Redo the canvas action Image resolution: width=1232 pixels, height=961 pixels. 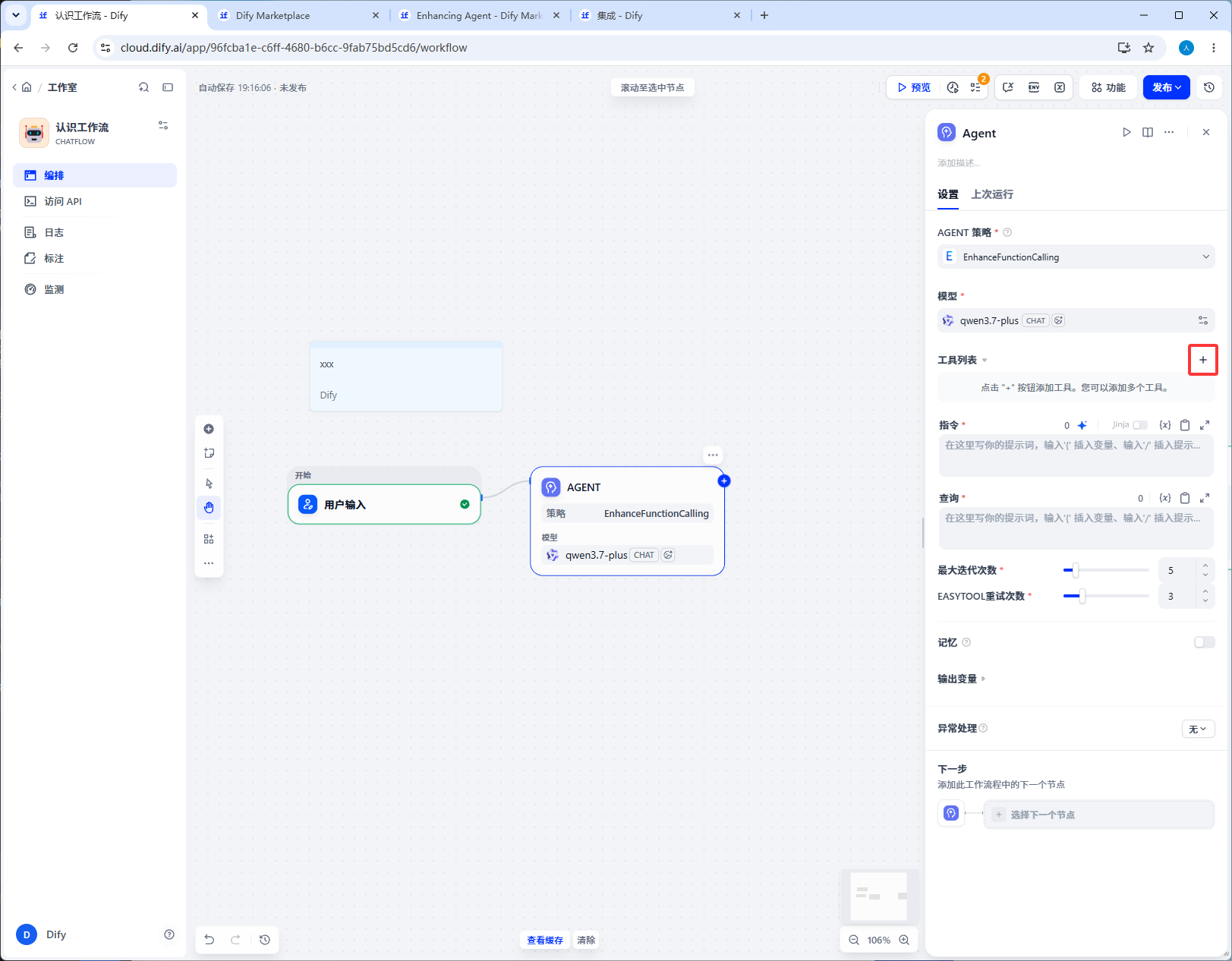click(236, 940)
